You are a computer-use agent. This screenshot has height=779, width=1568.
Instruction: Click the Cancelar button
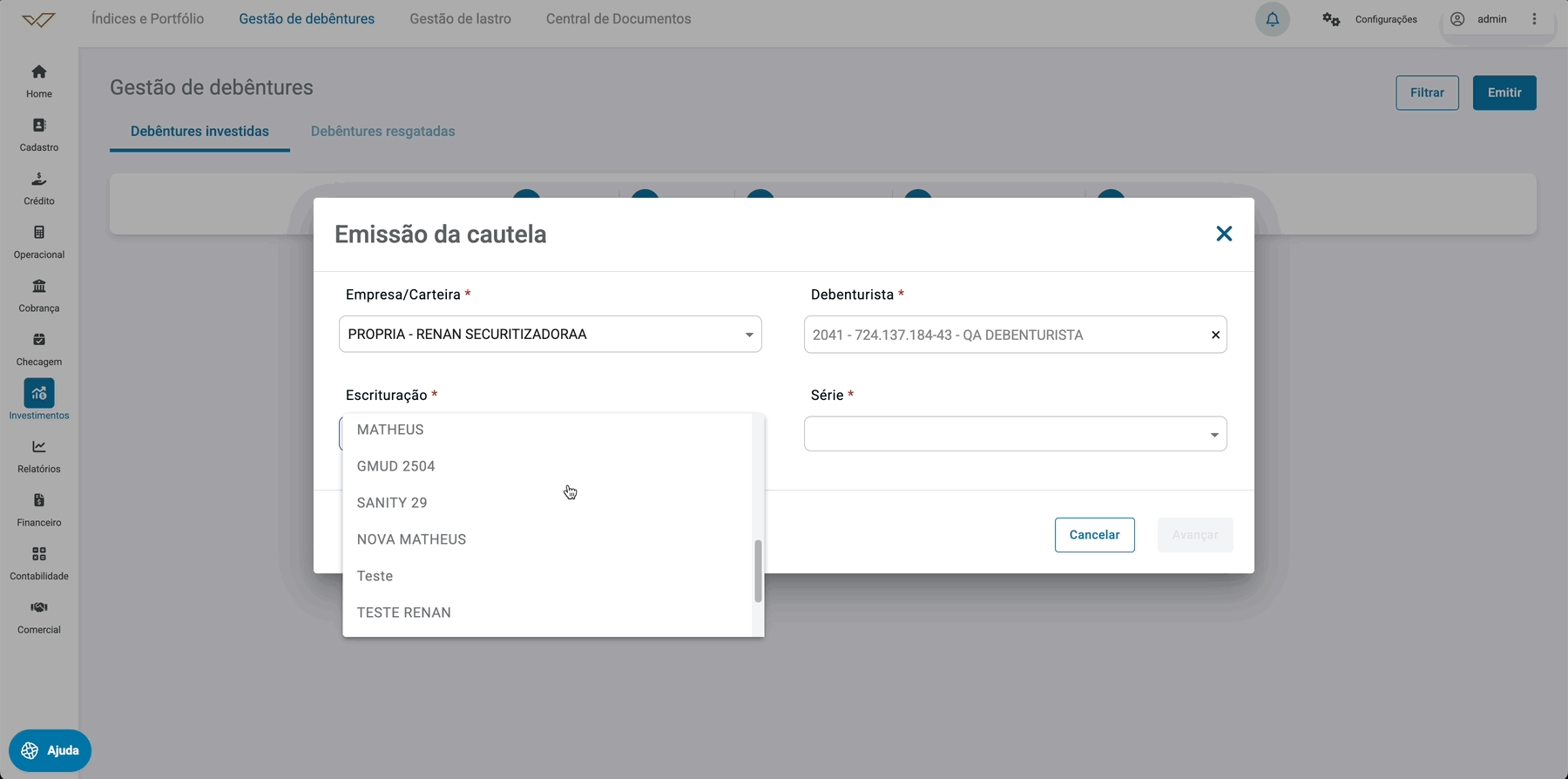(1095, 535)
